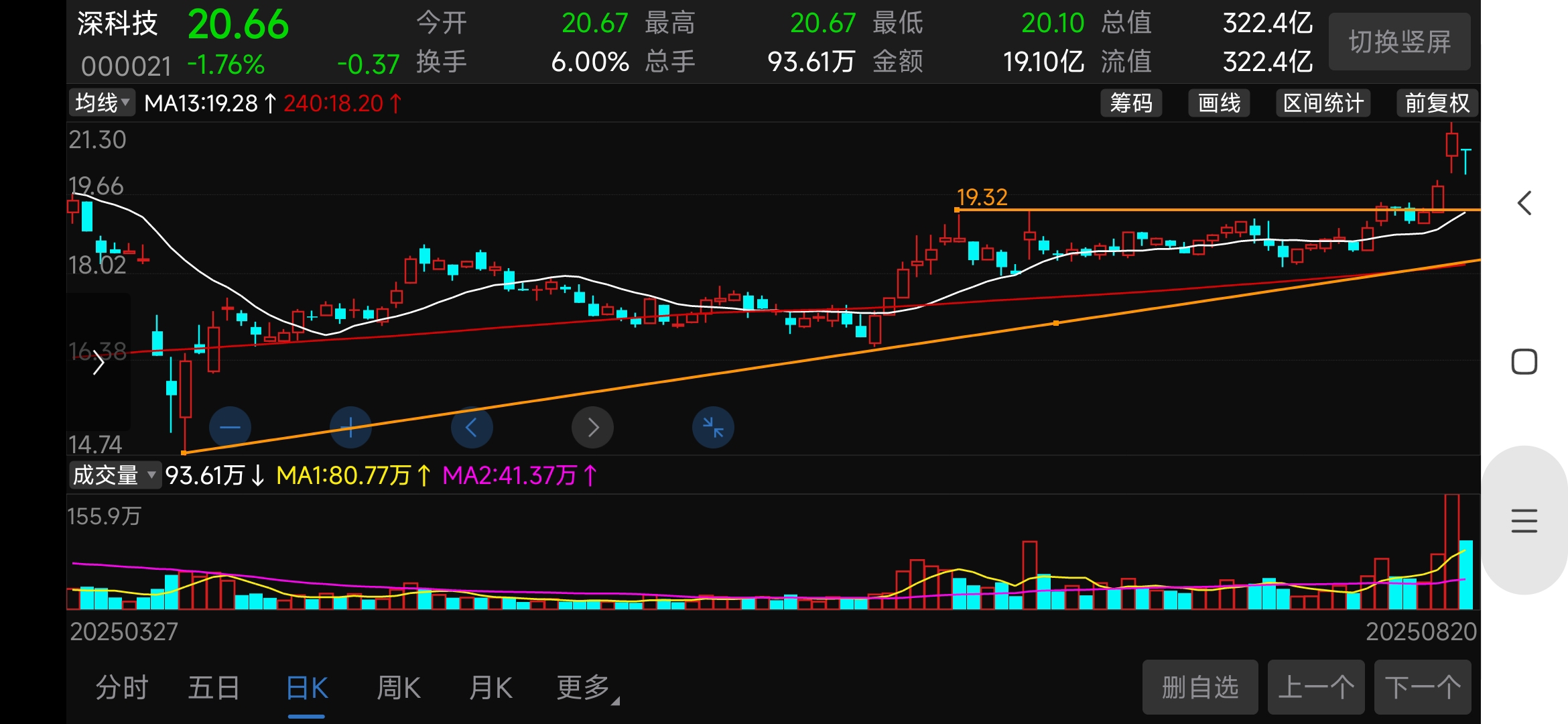Screen dimensions: 1568x724
Task: Switch to 分时 tab
Action: tap(121, 688)
